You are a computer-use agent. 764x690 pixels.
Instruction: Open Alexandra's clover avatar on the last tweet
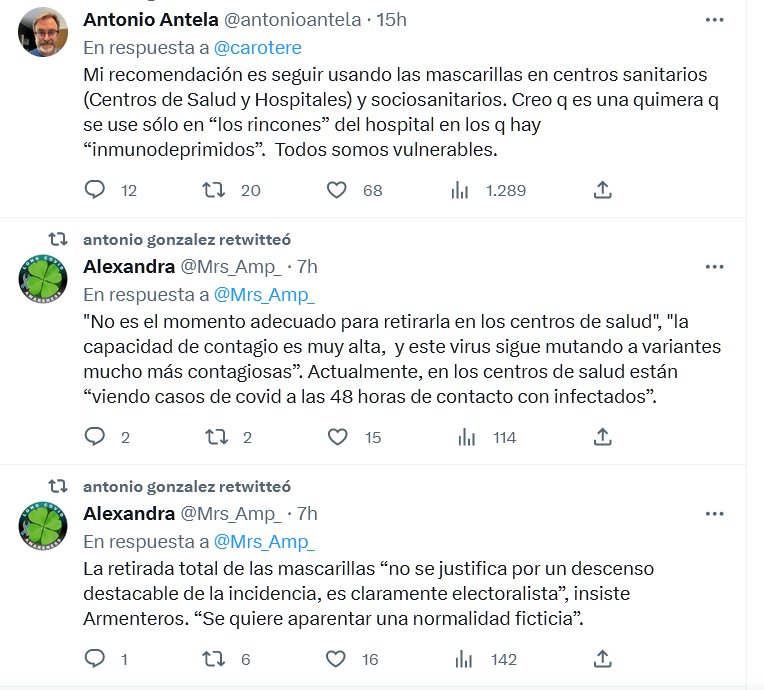tap(44, 527)
